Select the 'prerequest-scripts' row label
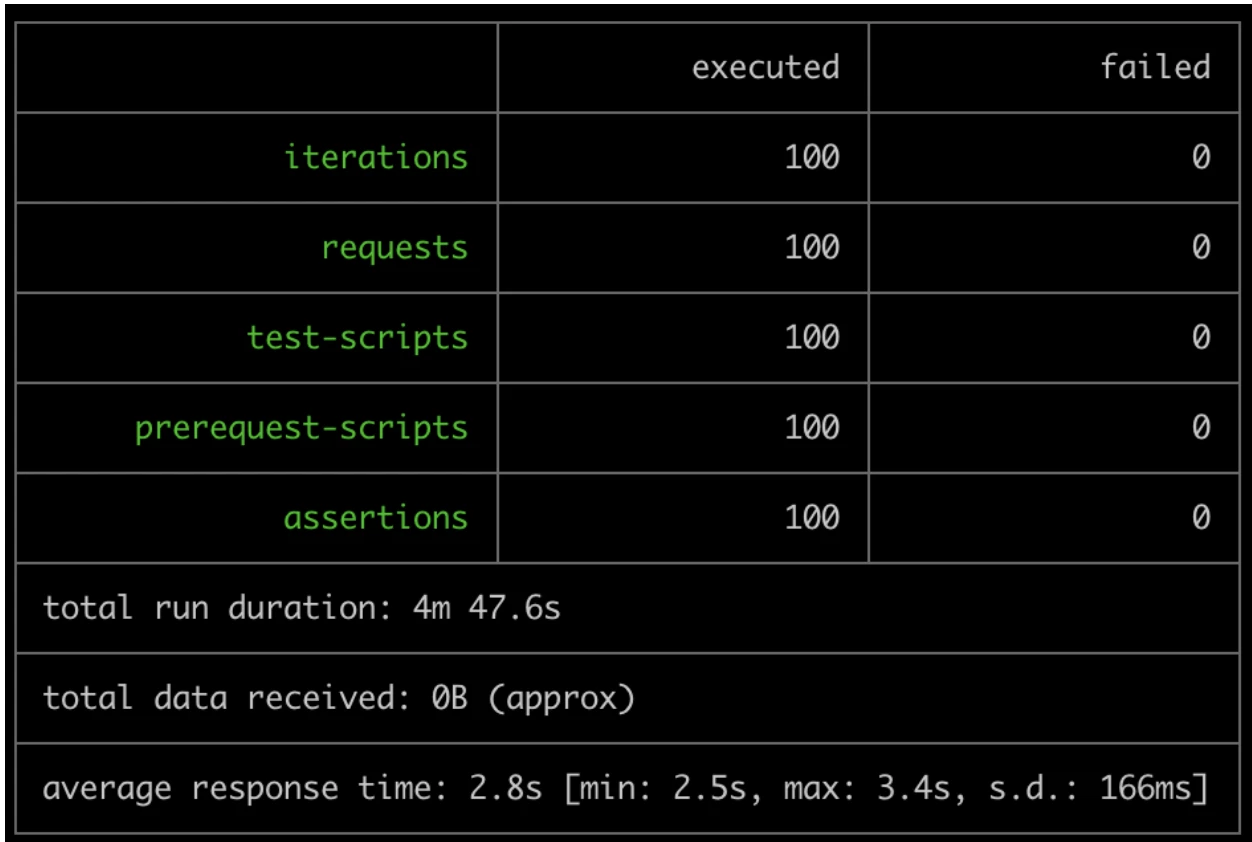This screenshot has width=1252, height=842. coord(301,428)
